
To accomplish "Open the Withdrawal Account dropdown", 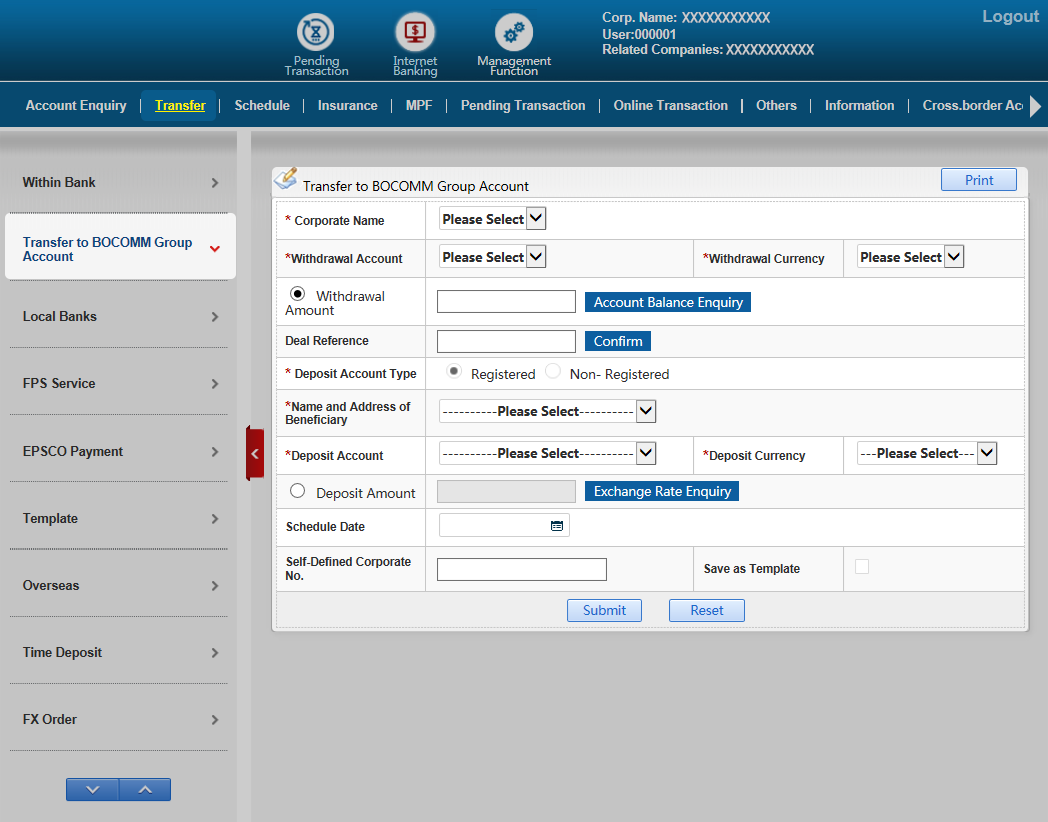I will coord(493,257).
